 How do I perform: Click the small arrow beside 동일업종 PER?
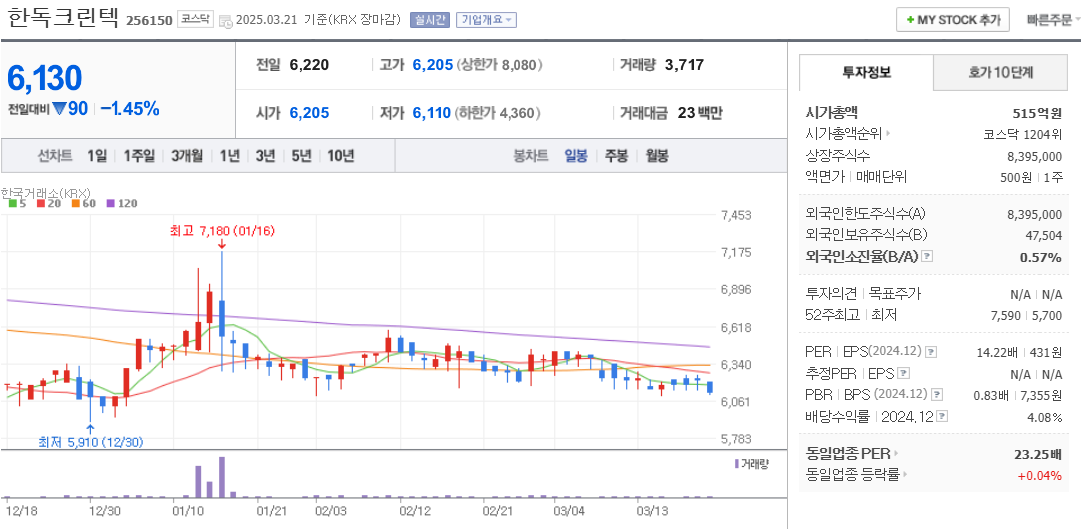pos(895,454)
